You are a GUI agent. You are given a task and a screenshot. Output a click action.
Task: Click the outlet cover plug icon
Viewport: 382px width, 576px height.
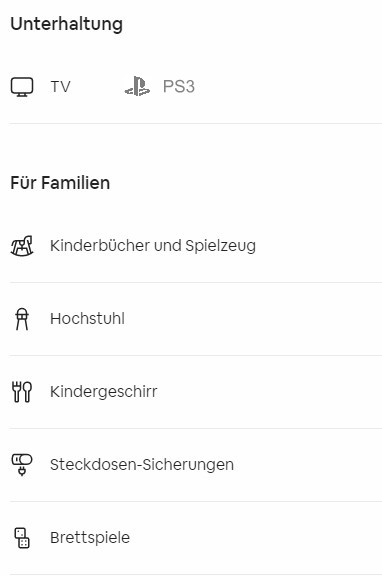click(x=22, y=464)
